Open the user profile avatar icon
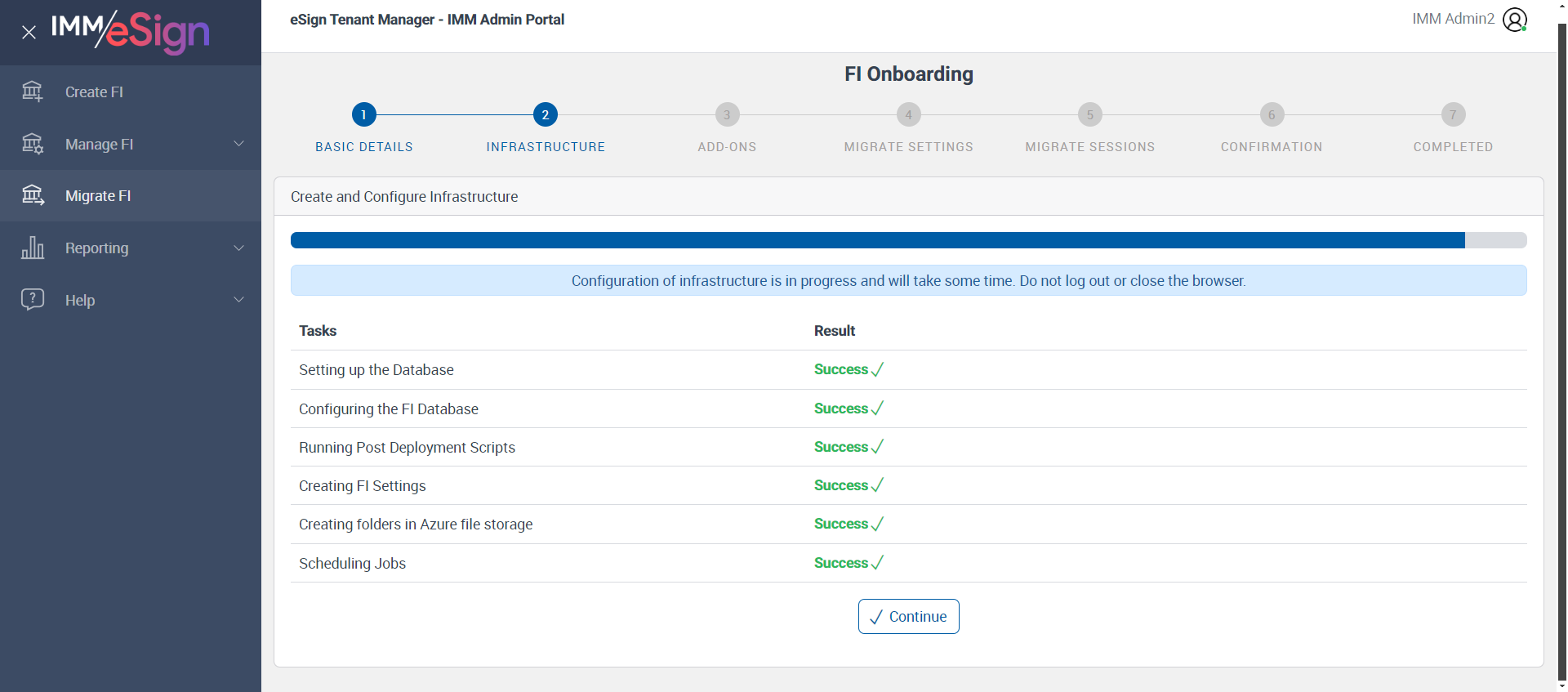Screen dimensions: 1568x692 (x=1515, y=20)
